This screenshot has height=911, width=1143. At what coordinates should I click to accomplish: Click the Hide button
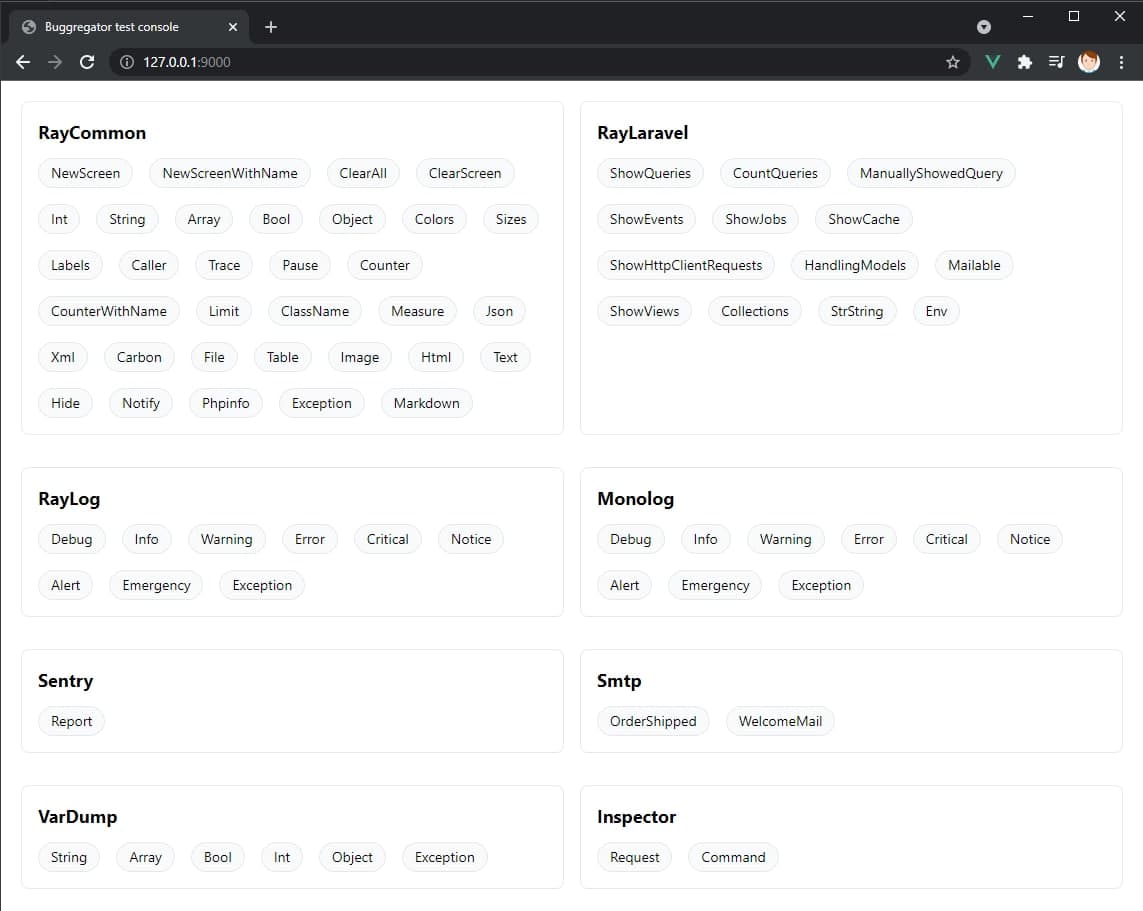pos(65,403)
